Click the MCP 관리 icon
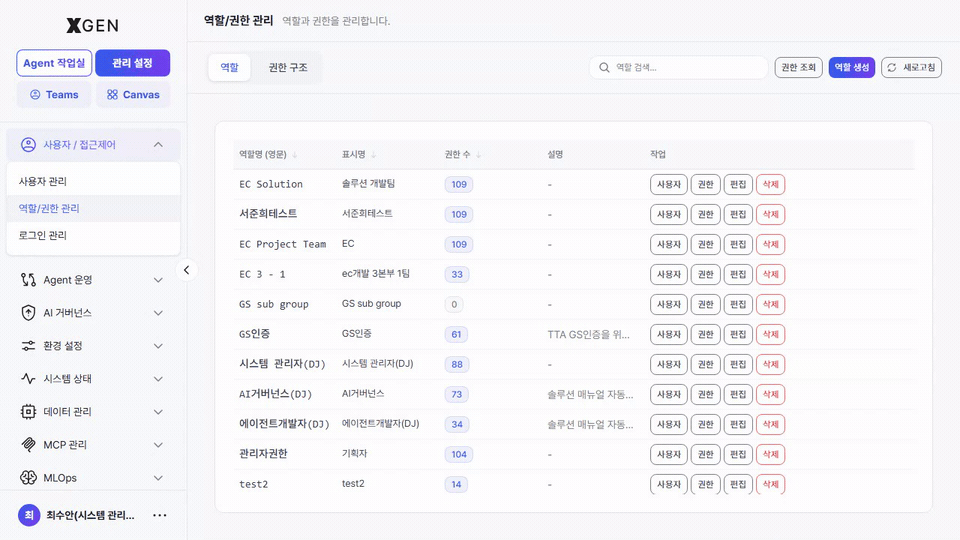The width and height of the screenshot is (960, 540). (28, 444)
